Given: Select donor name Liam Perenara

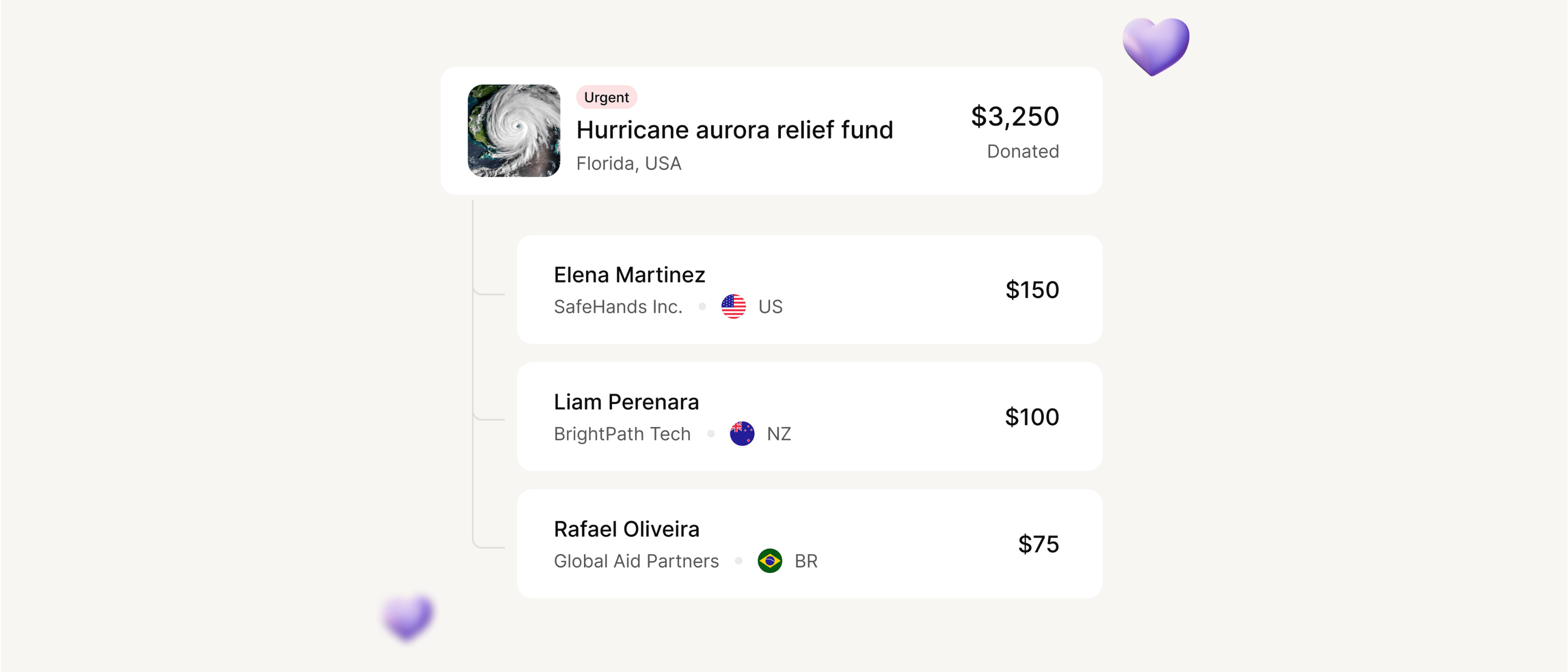Looking at the screenshot, I should [626, 402].
